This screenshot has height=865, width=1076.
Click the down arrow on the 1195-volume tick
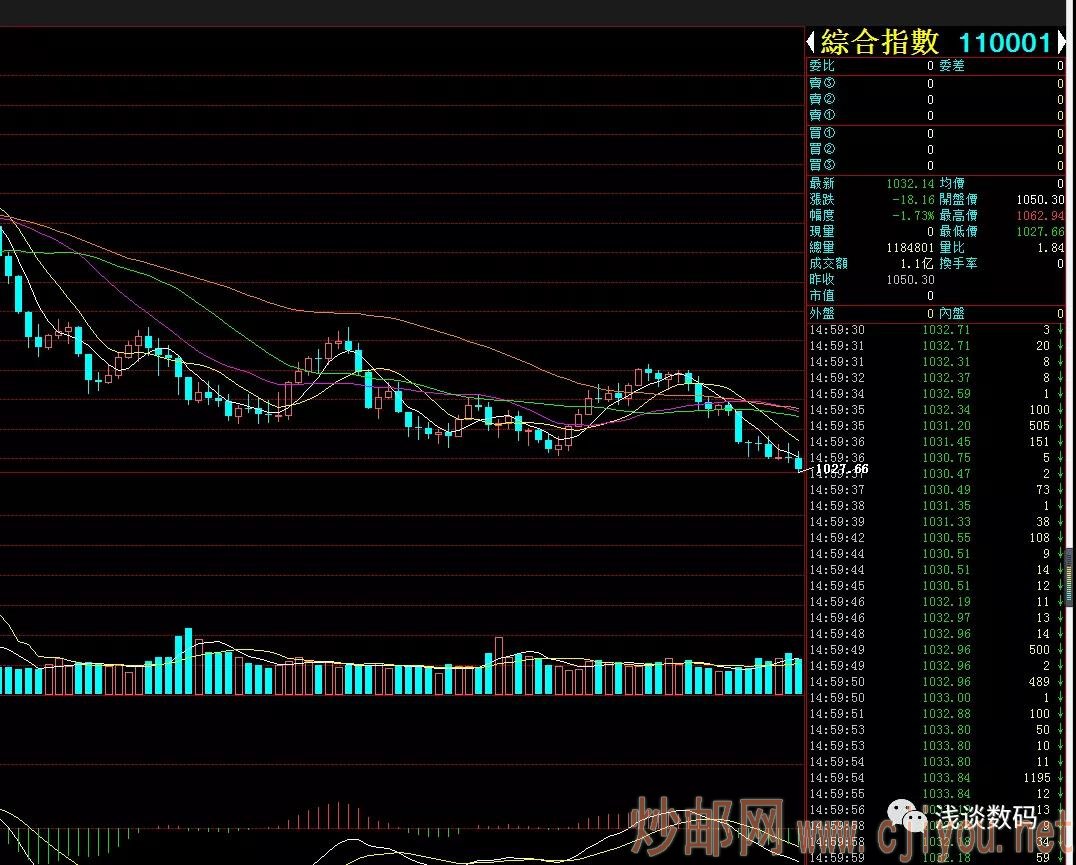[x=1060, y=778]
